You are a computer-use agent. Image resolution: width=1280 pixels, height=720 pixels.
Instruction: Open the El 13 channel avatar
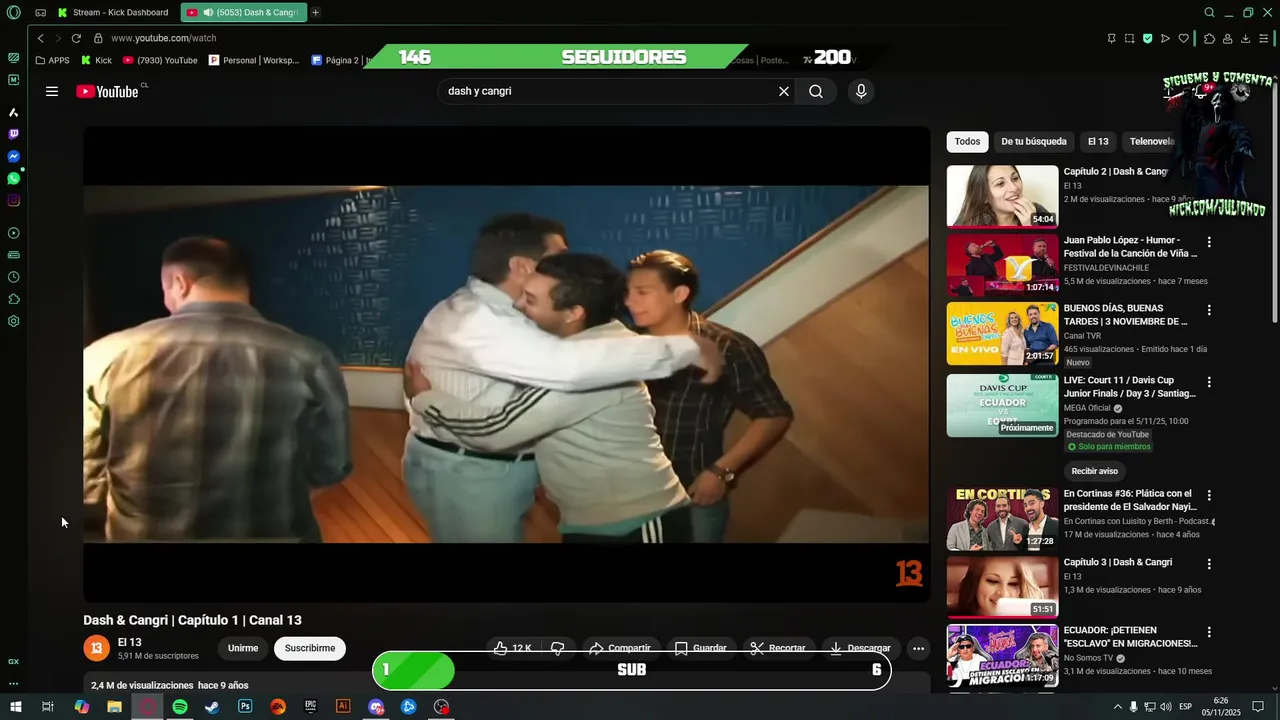pos(96,648)
